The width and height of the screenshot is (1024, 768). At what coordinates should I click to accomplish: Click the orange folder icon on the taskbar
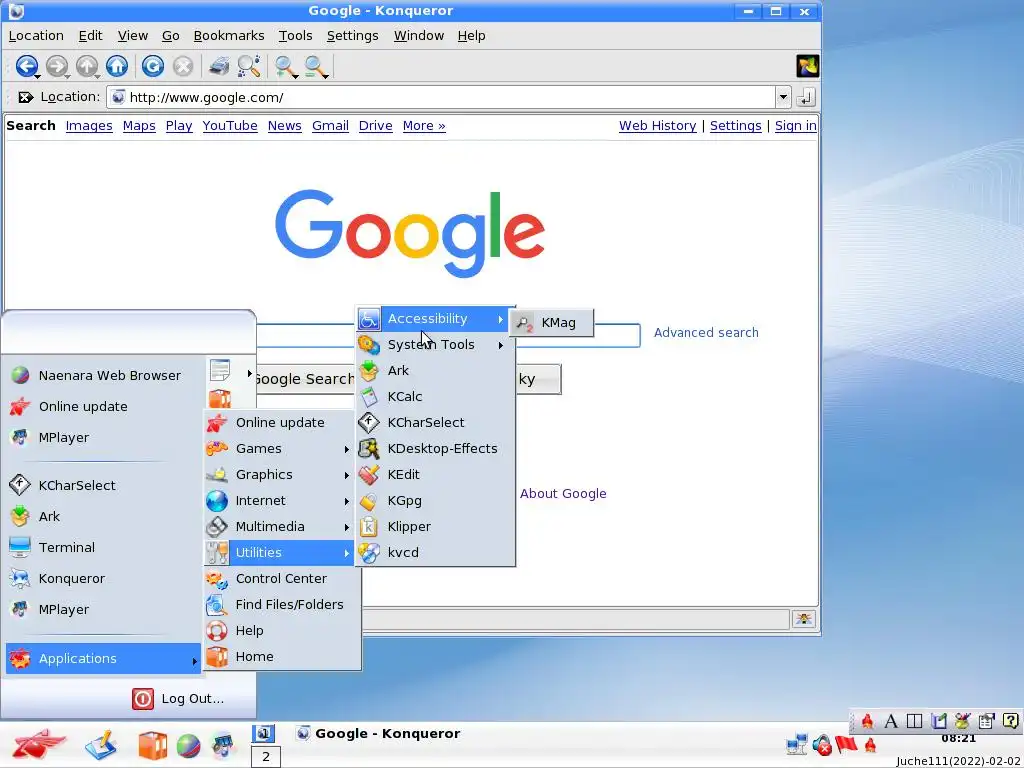point(152,746)
